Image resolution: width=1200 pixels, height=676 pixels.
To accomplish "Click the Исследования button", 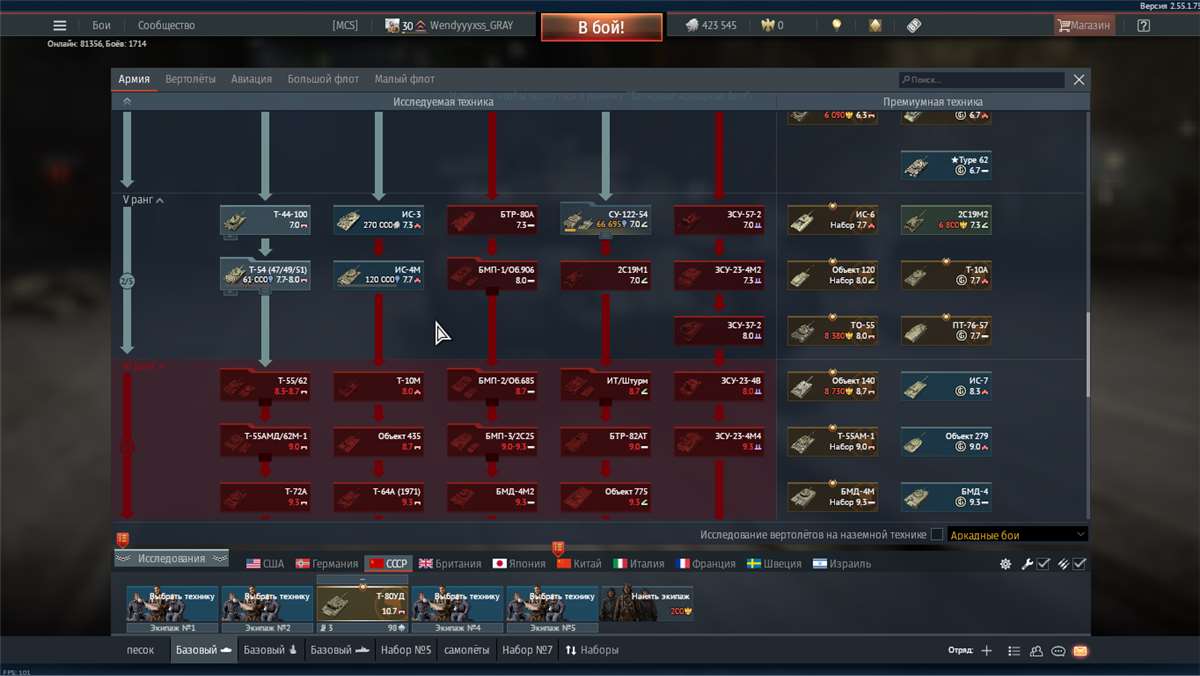I will [x=172, y=558].
